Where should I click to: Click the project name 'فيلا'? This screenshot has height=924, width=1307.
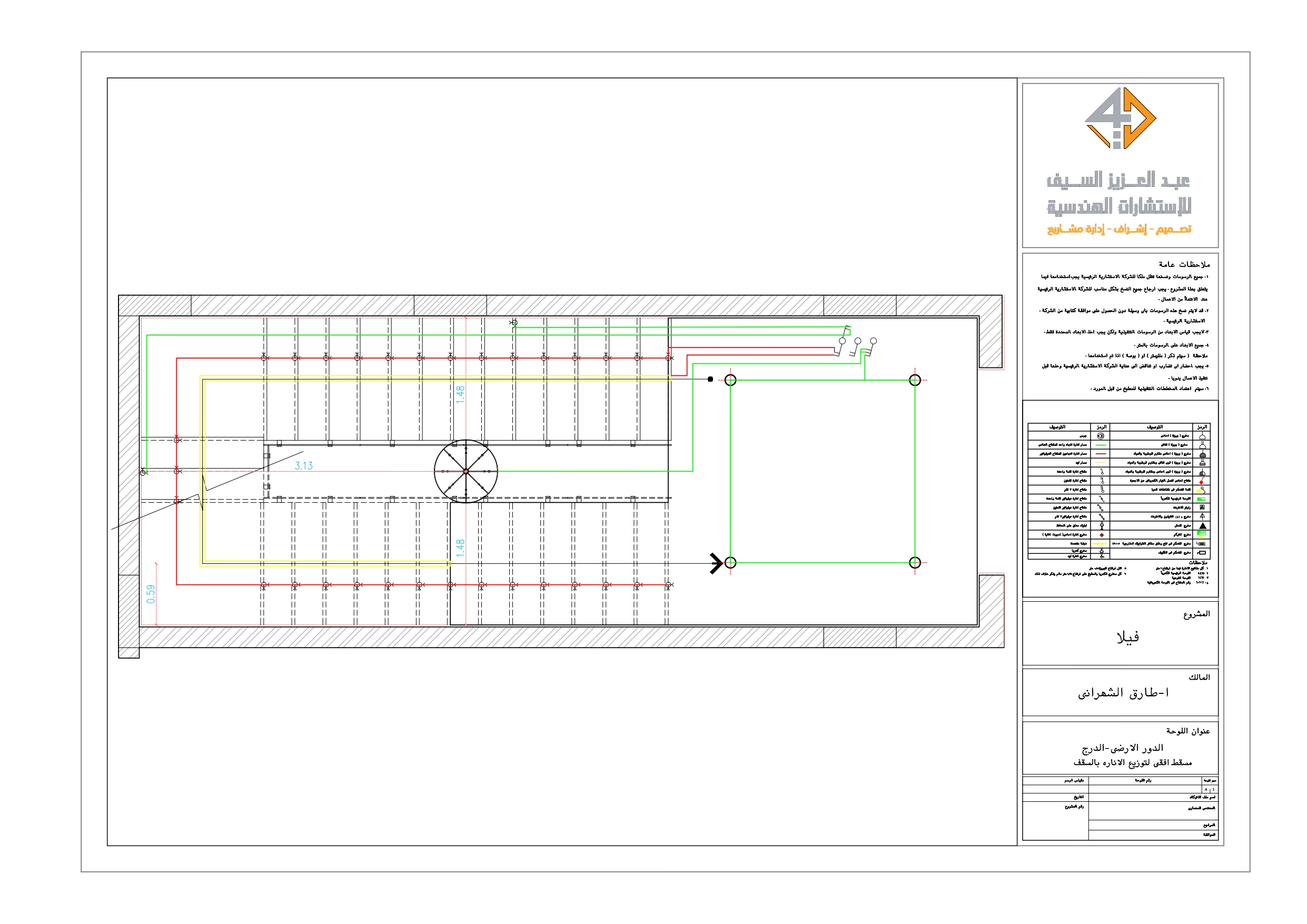click(1127, 637)
